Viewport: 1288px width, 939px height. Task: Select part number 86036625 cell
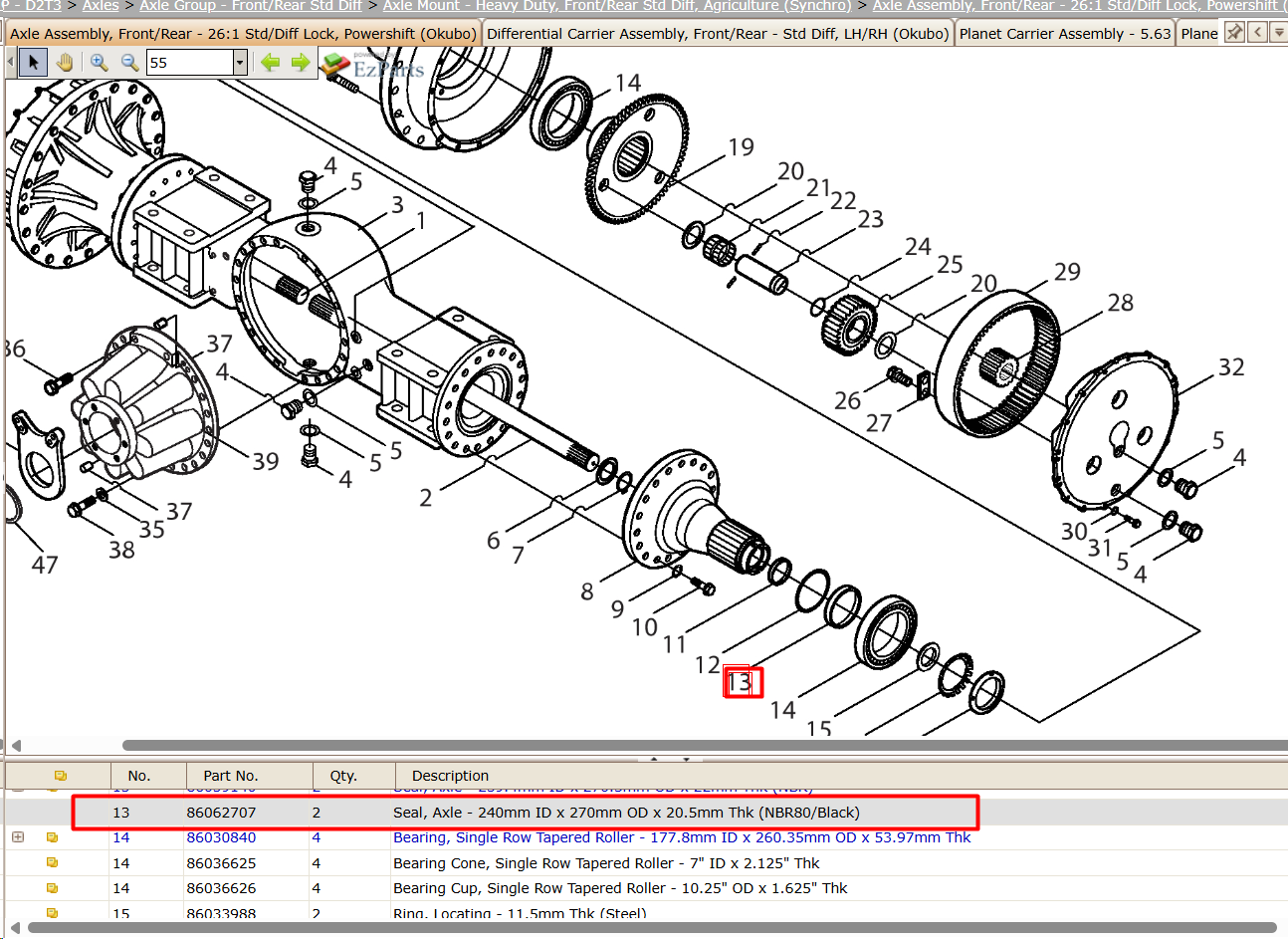[221, 863]
